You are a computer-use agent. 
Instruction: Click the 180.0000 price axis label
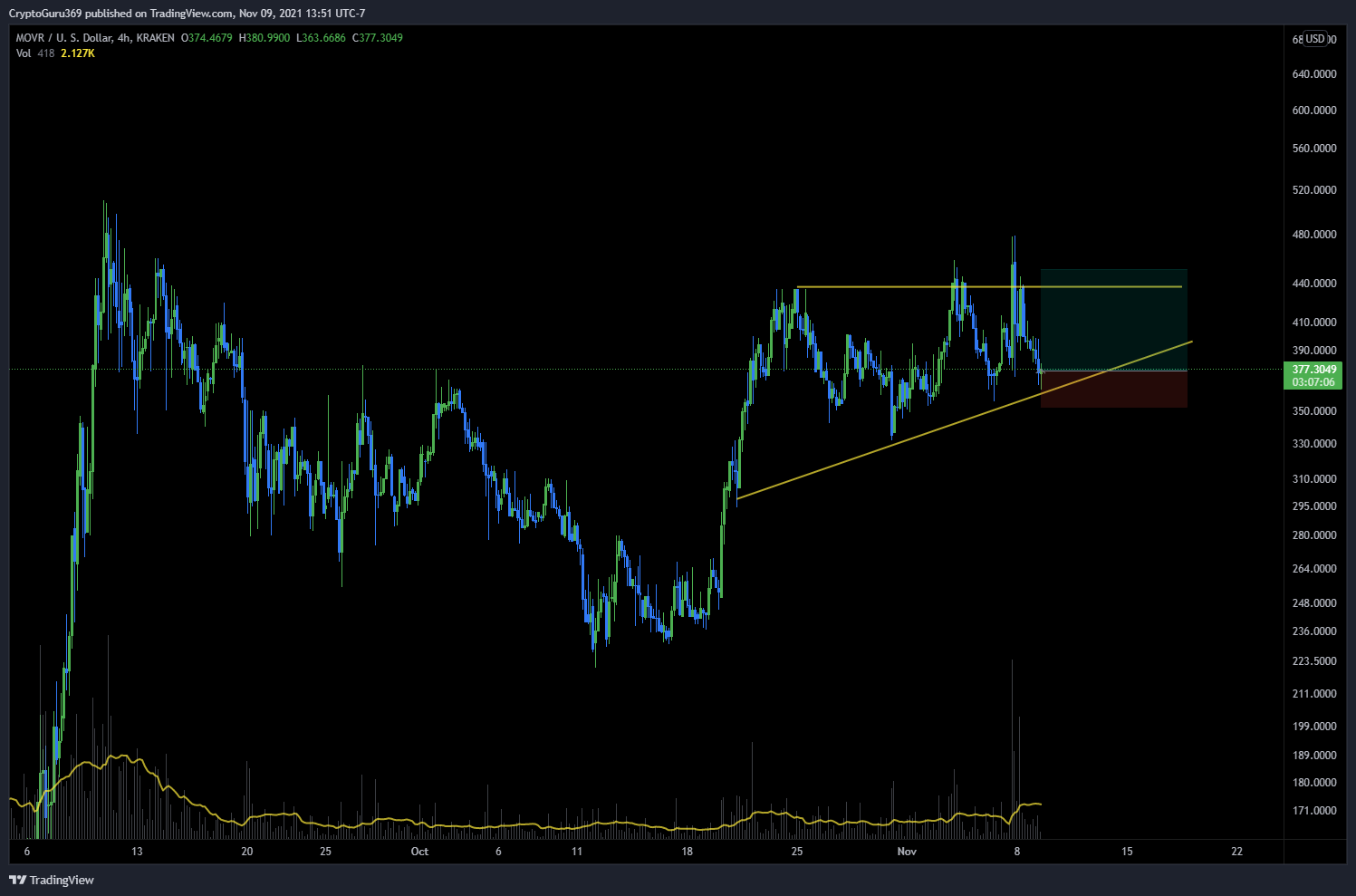1314,783
